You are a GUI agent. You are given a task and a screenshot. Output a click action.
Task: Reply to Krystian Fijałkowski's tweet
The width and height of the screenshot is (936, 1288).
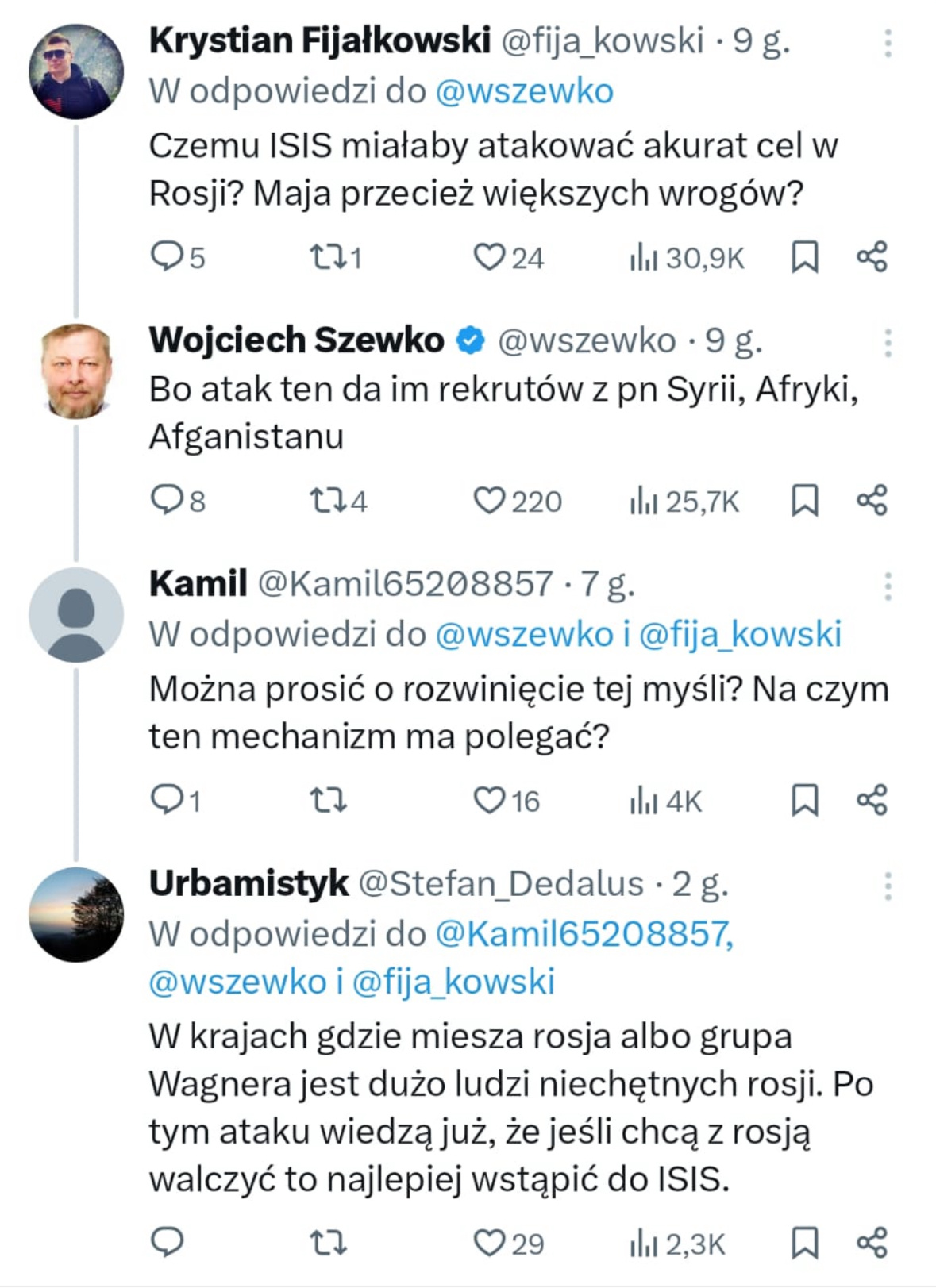point(177,257)
